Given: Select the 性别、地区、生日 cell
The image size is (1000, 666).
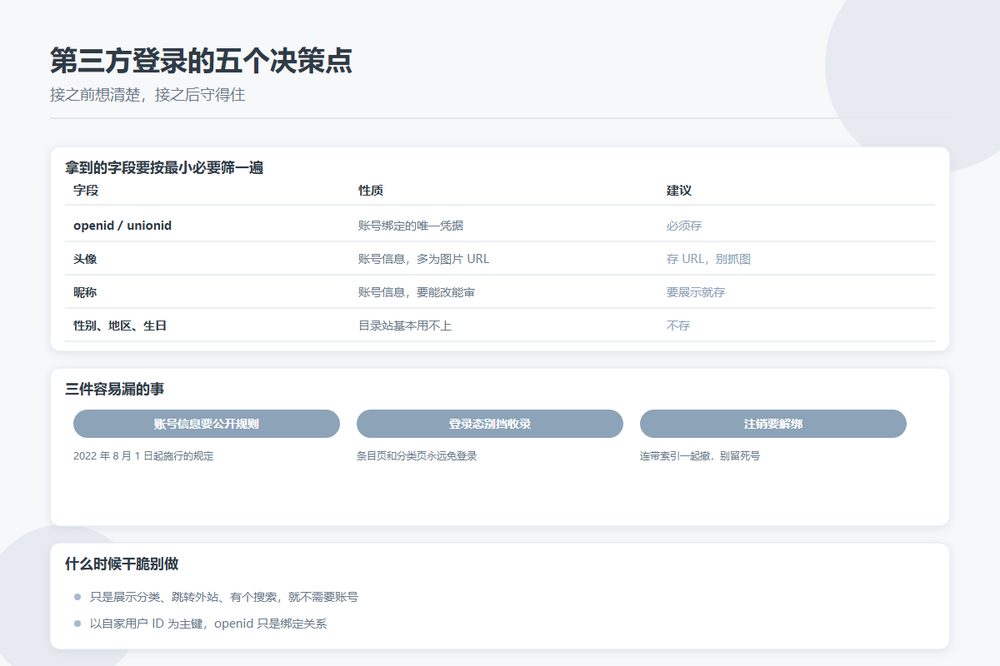Looking at the screenshot, I should coord(120,325).
